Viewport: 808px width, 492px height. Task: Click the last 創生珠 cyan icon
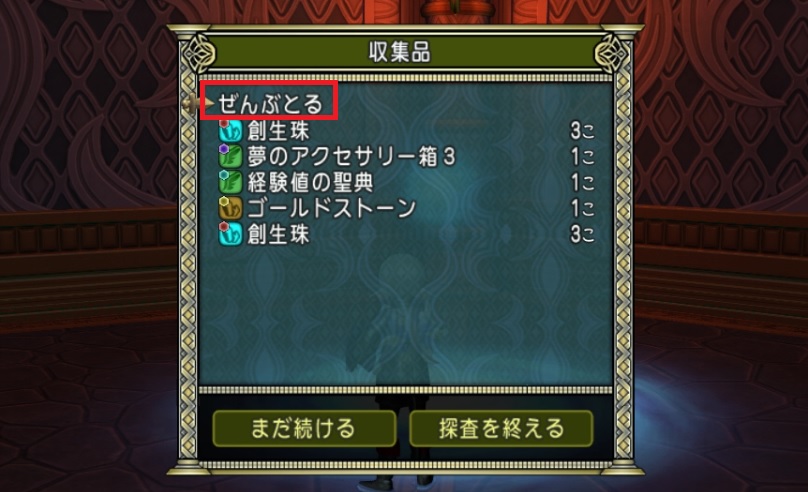click(230, 234)
